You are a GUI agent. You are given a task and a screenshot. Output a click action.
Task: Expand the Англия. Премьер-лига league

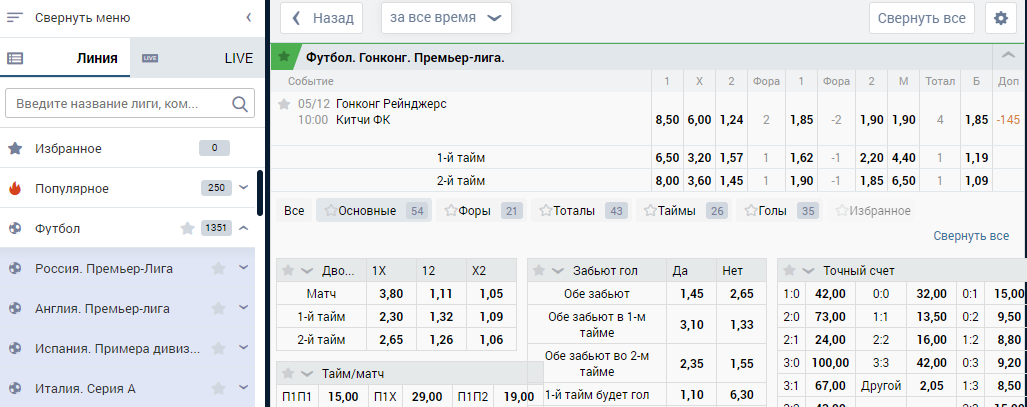click(x=243, y=308)
